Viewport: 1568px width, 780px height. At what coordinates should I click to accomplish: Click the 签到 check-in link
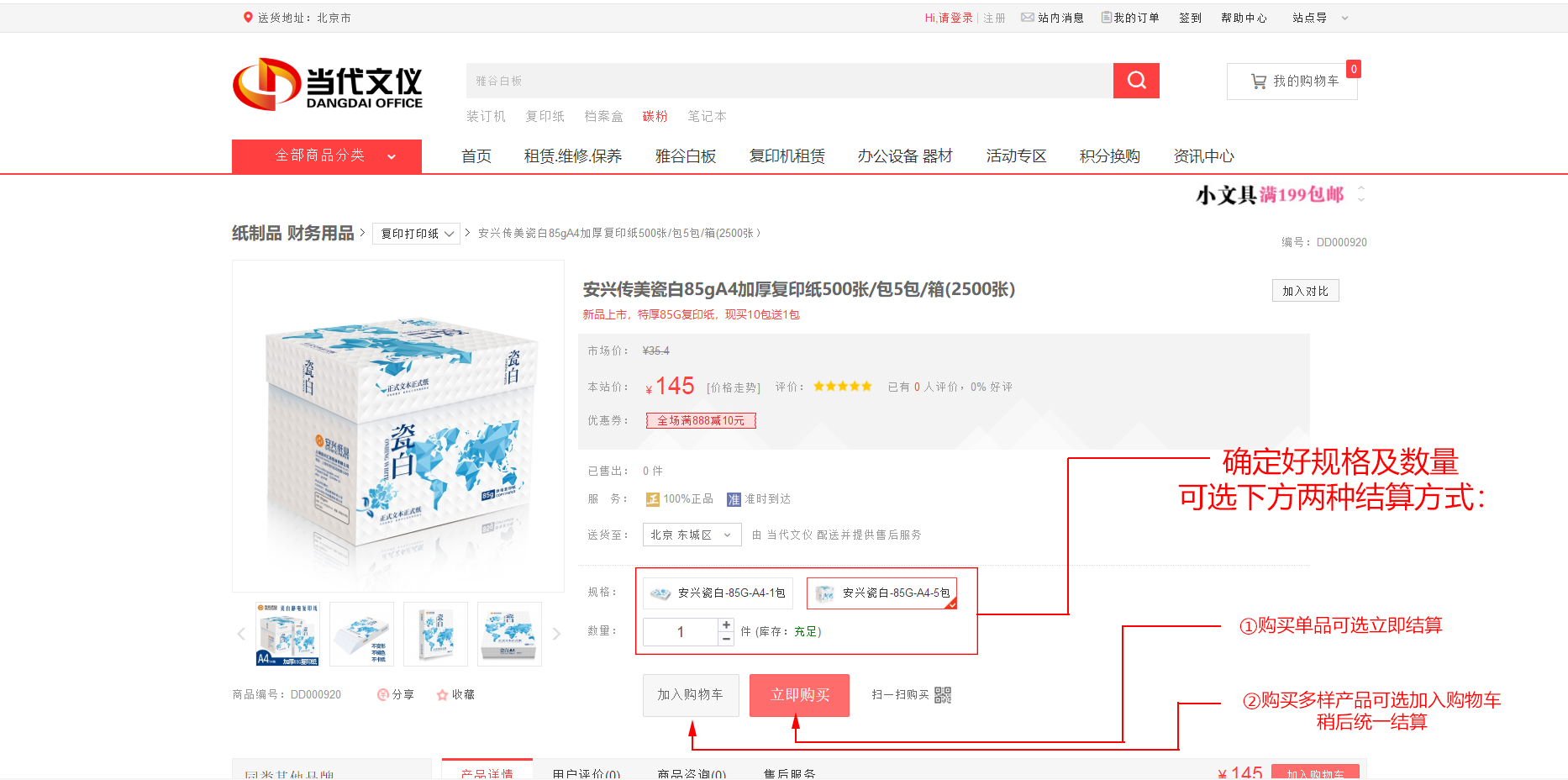[x=1191, y=18]
